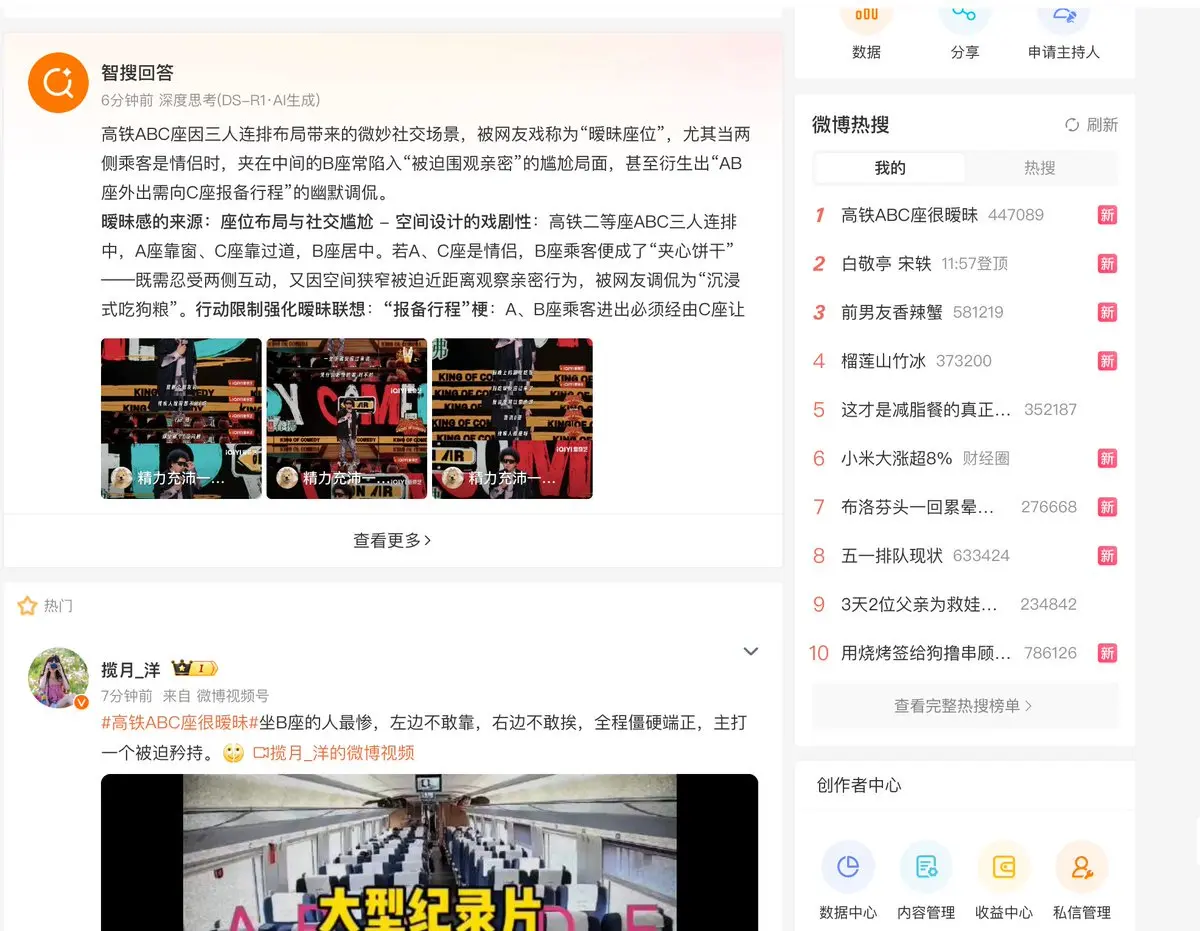This screenshot has width=1200, height=931.
Task: Expand the post options chevron for 揽月_洋
Action: [751, 652]
